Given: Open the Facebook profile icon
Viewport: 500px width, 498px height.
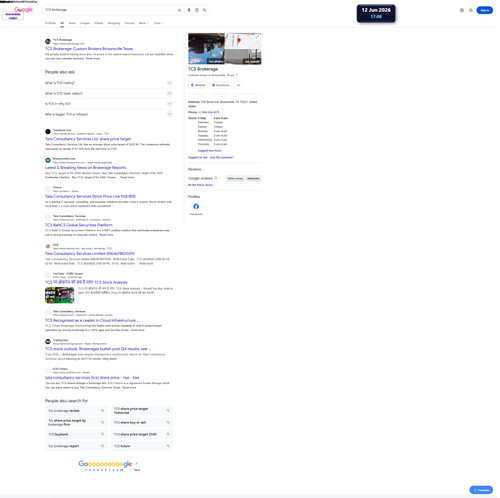Looking at the screenshot, I should pos(196,207).
